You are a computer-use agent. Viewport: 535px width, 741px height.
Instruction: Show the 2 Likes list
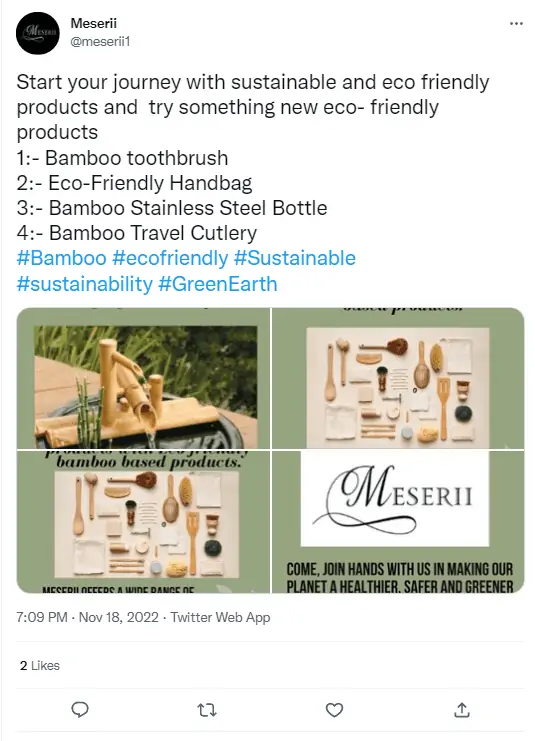[x=40, y=665]
